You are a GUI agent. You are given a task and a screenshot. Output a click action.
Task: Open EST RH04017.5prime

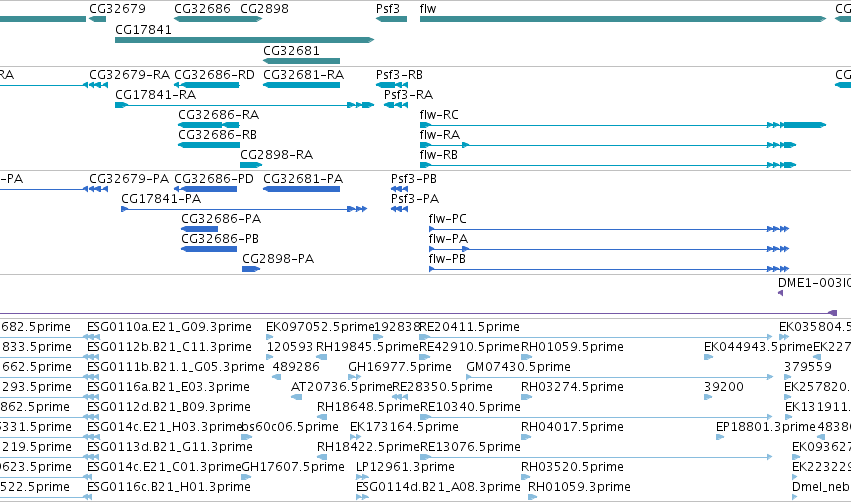pyautogui.click(x=572, y=427)
